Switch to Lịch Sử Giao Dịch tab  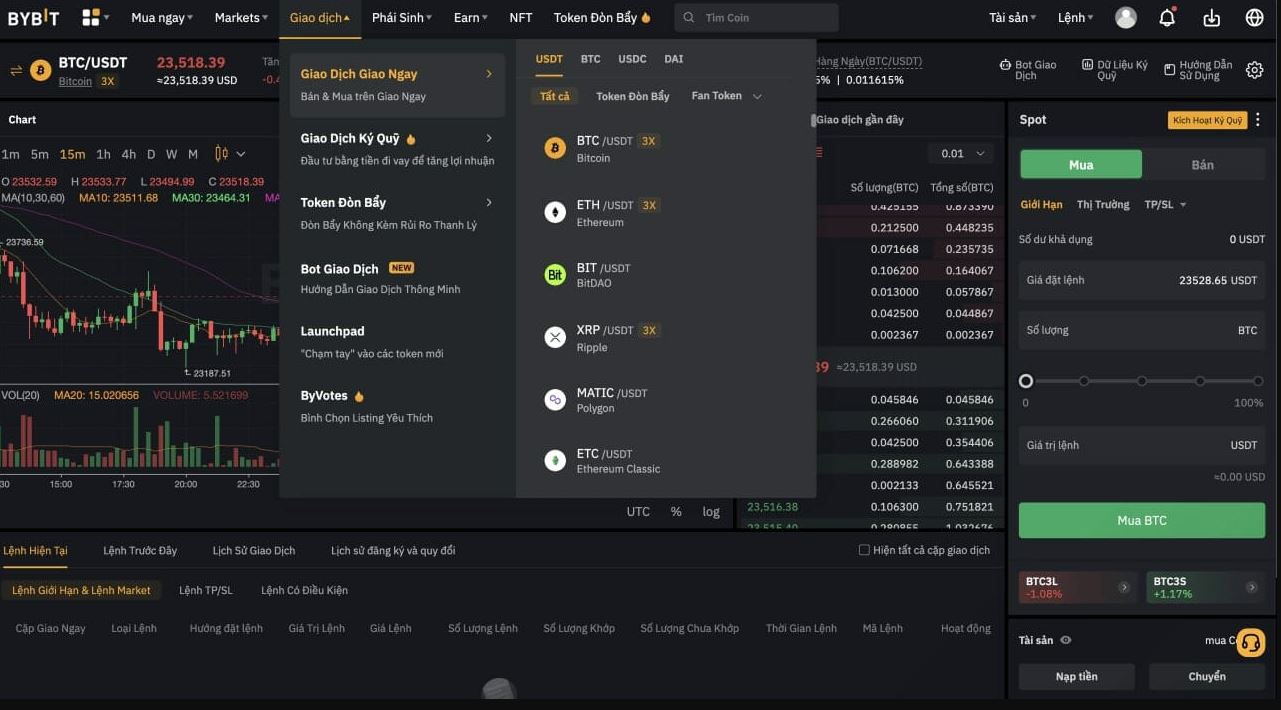point(254,550)
